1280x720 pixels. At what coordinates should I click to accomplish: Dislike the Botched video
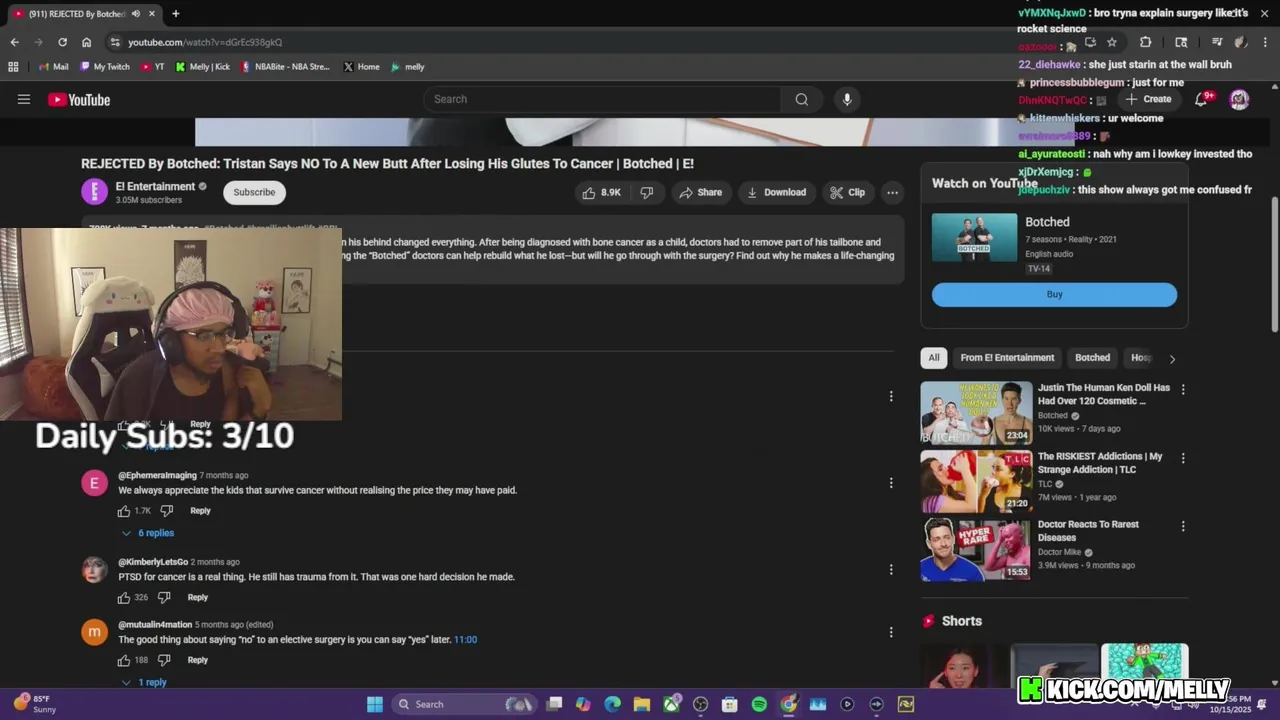(x=647, y=192)
